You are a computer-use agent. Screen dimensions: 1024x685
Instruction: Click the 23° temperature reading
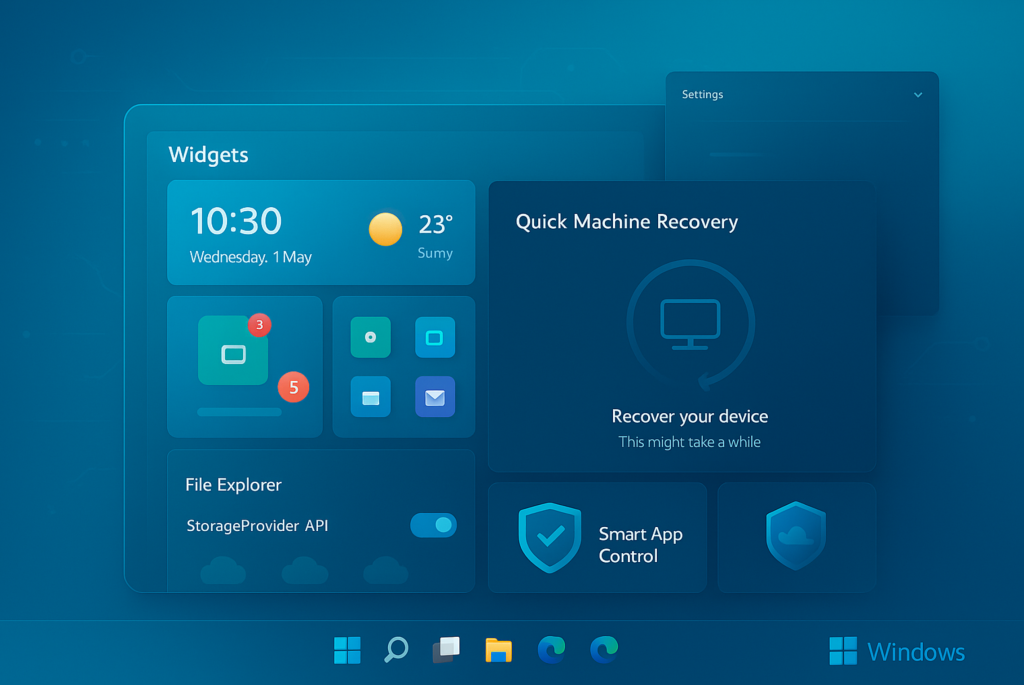tap(436, 225)
